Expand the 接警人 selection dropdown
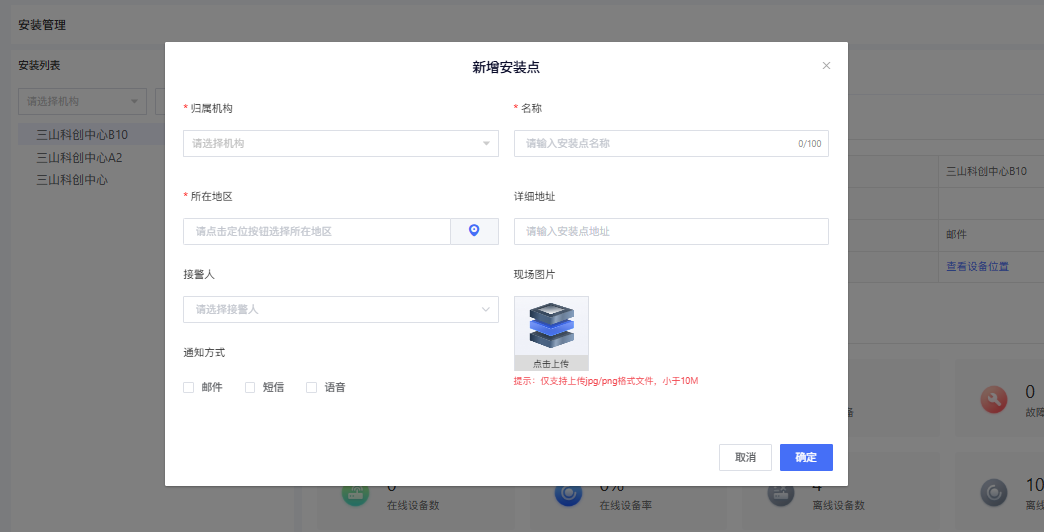Viewport: 1044px width, 532px height. coord(340,310)
